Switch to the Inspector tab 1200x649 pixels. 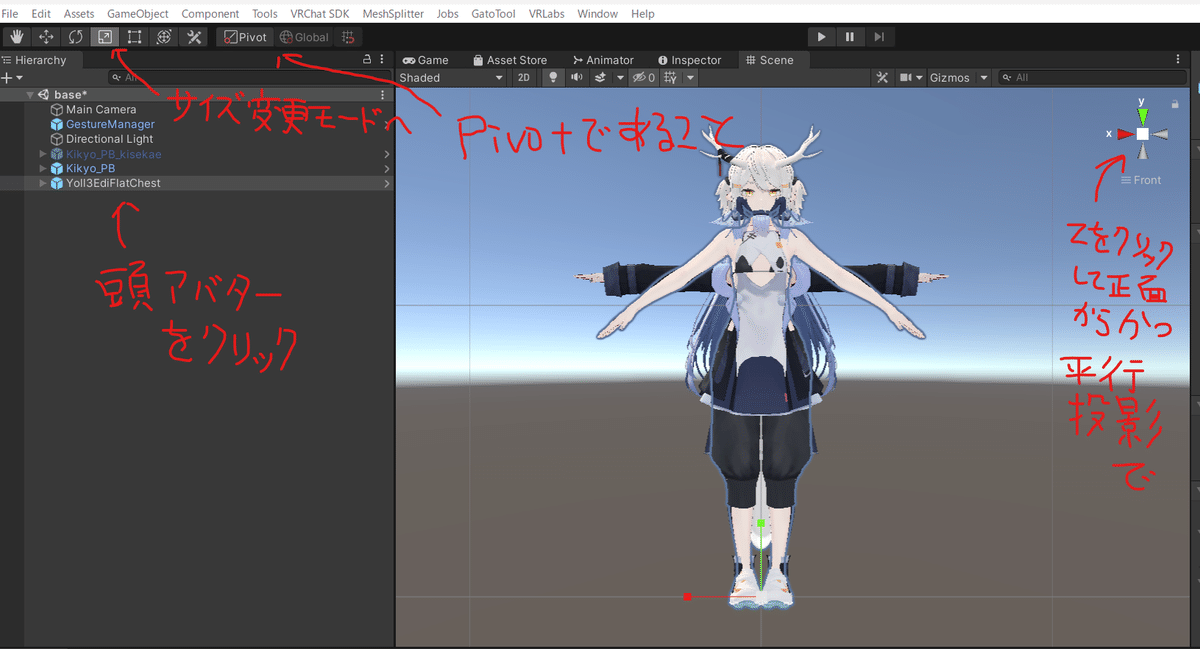click(x=689, y=60)
